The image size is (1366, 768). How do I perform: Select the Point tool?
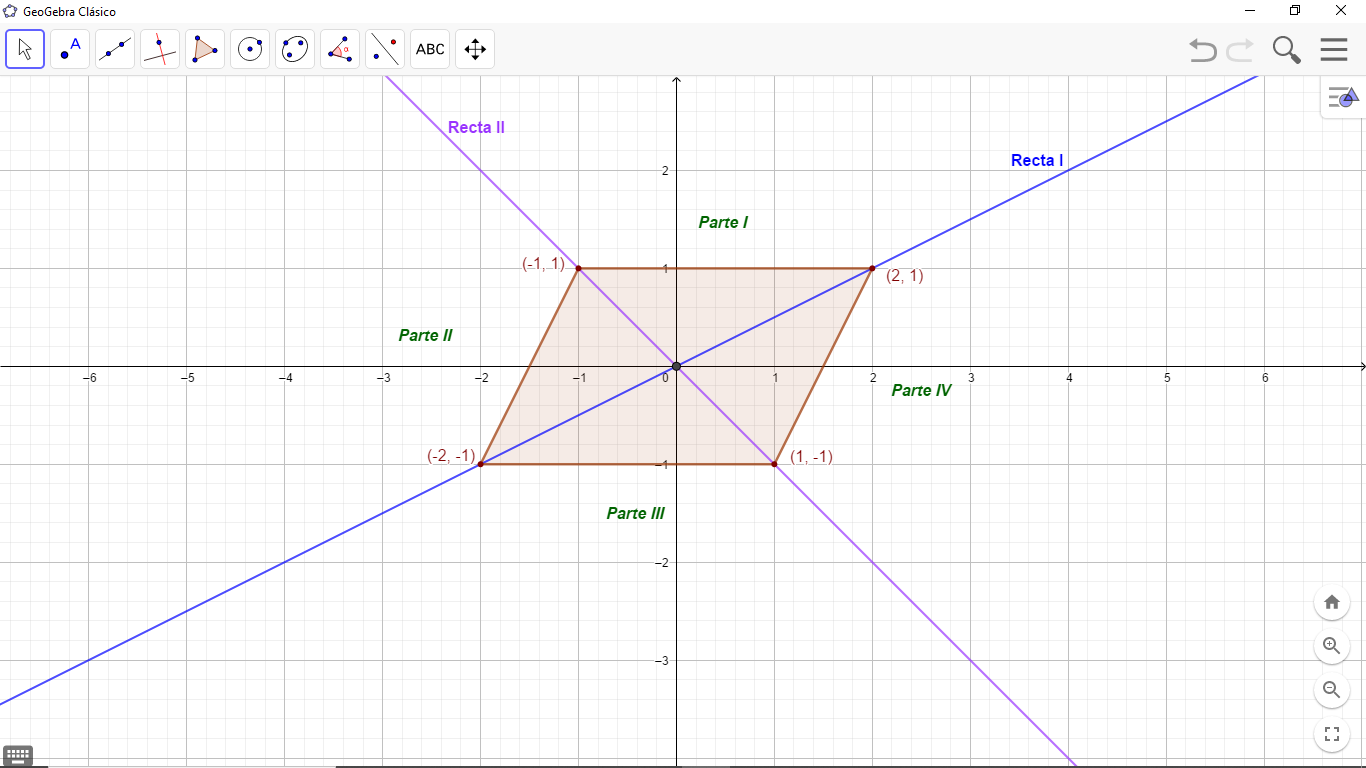coord(70,49)
